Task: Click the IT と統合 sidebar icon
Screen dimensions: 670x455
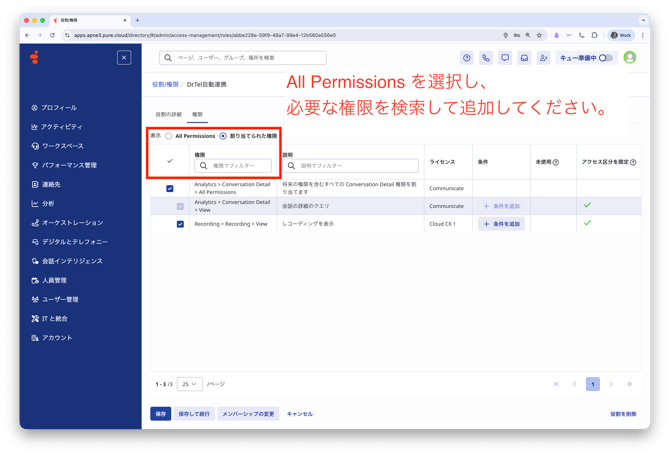Action: (x=35, y=319)
